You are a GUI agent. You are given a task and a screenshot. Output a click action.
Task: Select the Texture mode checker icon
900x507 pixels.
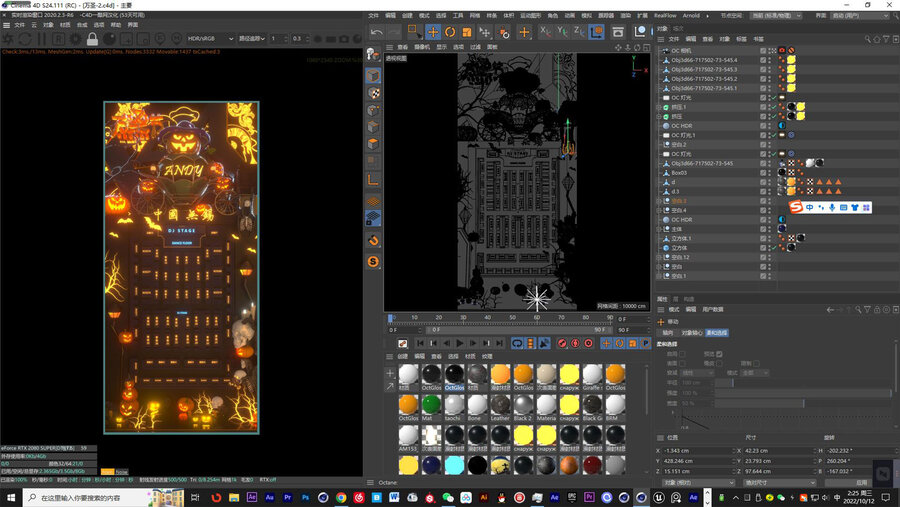(373, 93)
